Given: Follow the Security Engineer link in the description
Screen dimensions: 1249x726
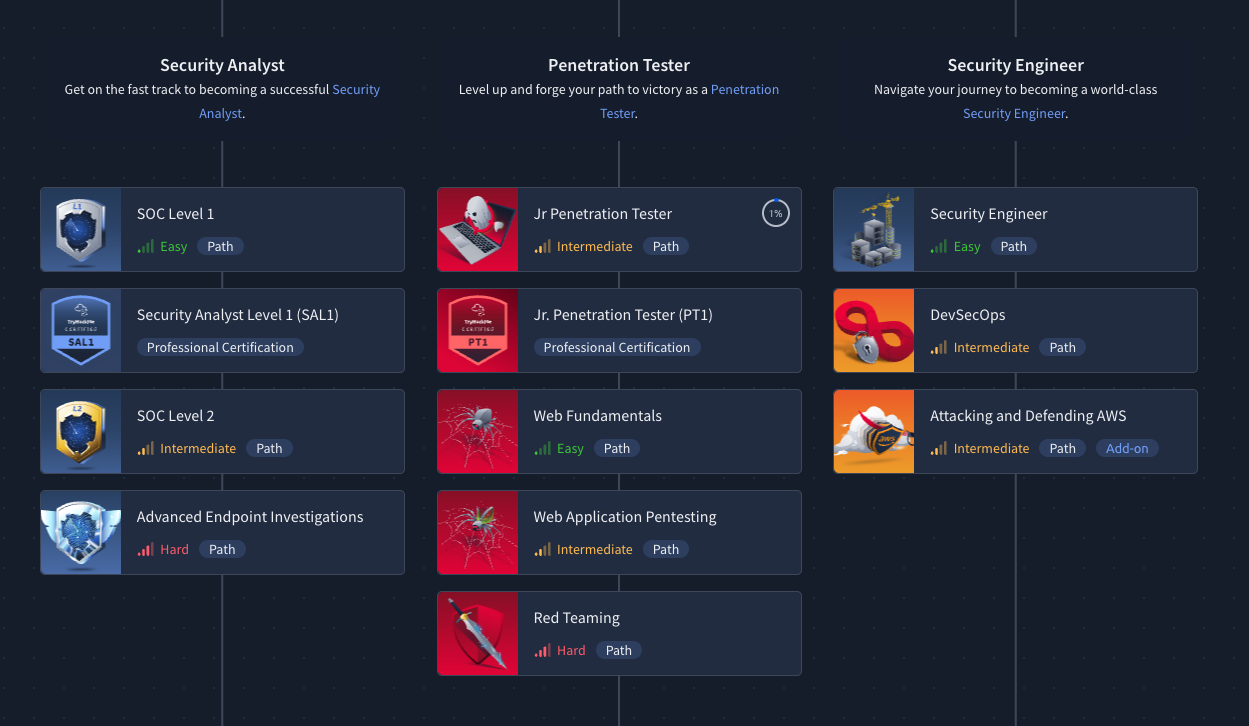Looking at the screenshot, I should coord(1014,113).
